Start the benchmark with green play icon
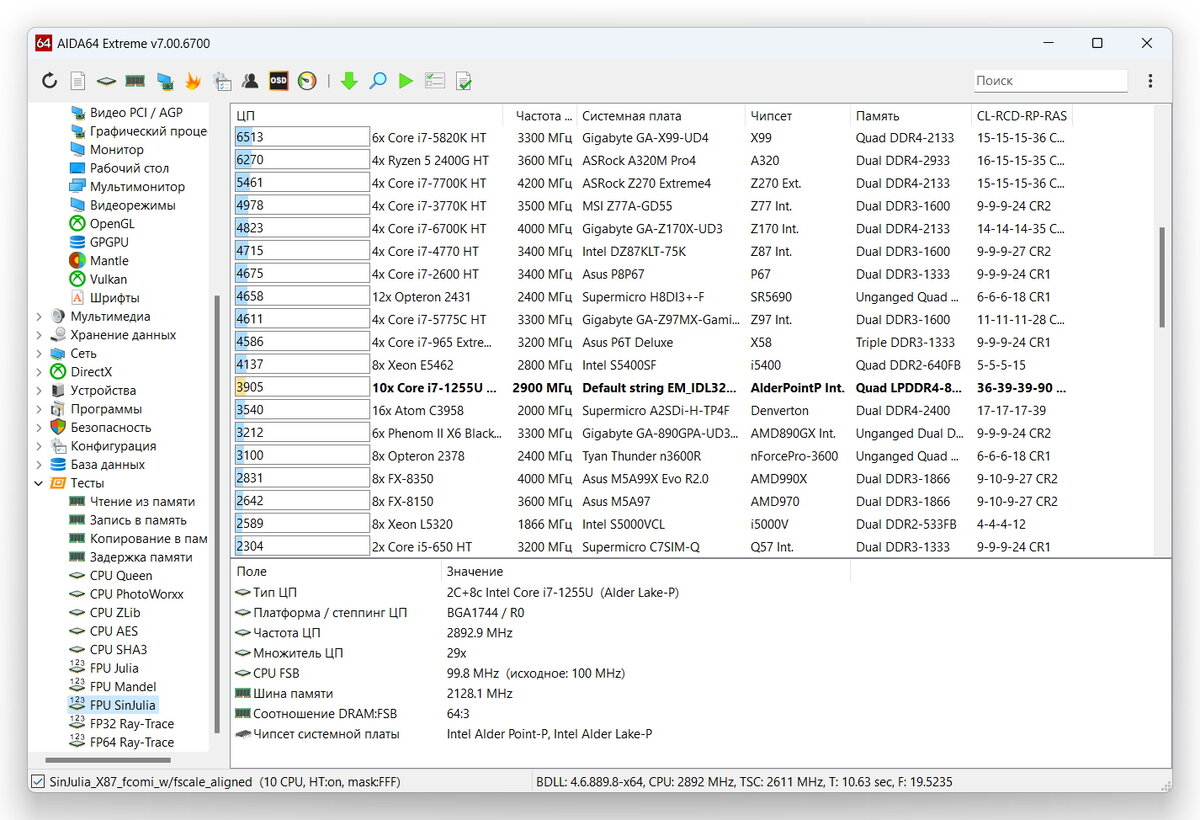Screen dimensions: 1200x820 click(x=406, y=81)
